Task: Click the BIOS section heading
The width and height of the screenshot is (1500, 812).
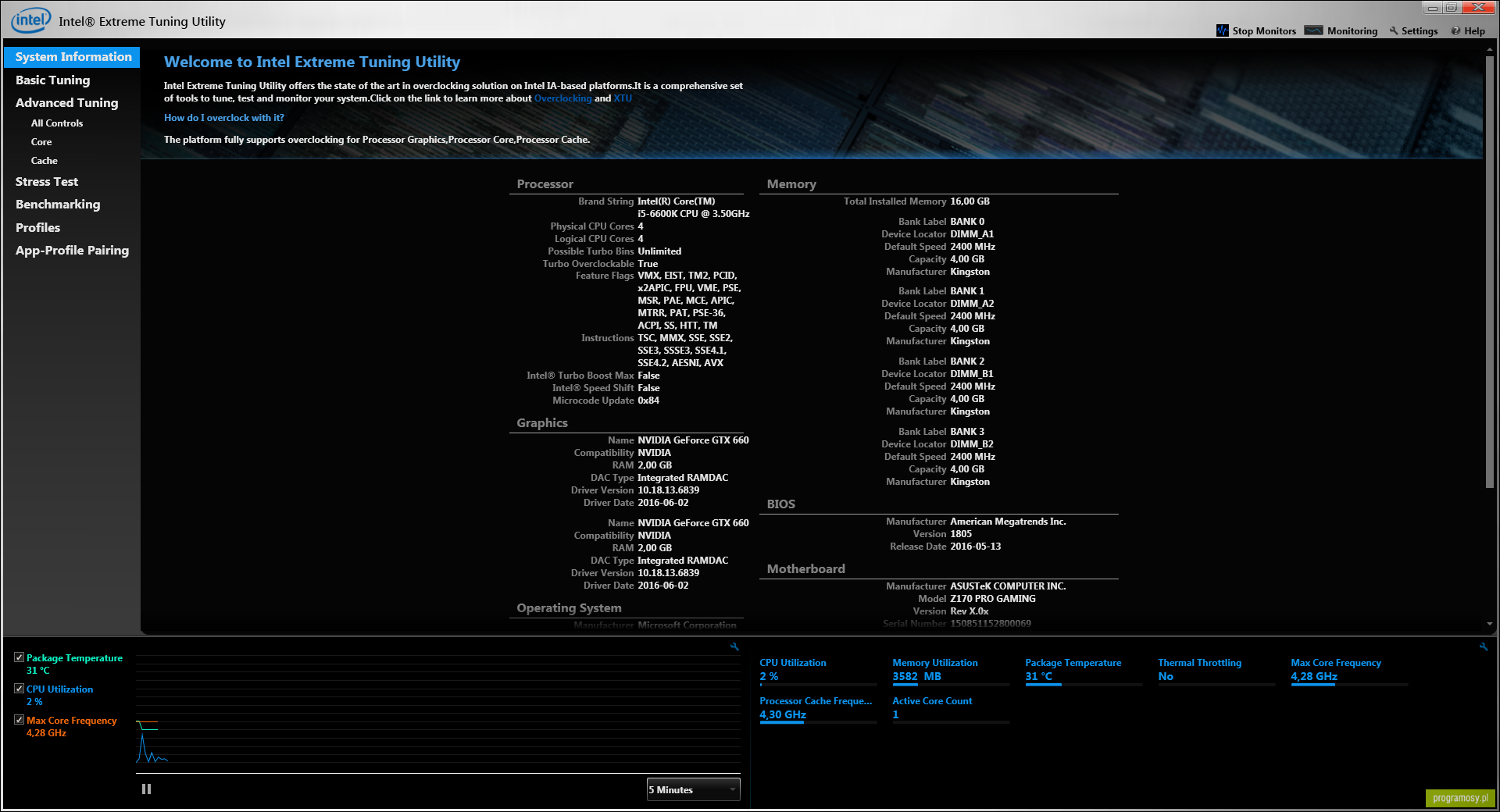Action: (780, 504)
